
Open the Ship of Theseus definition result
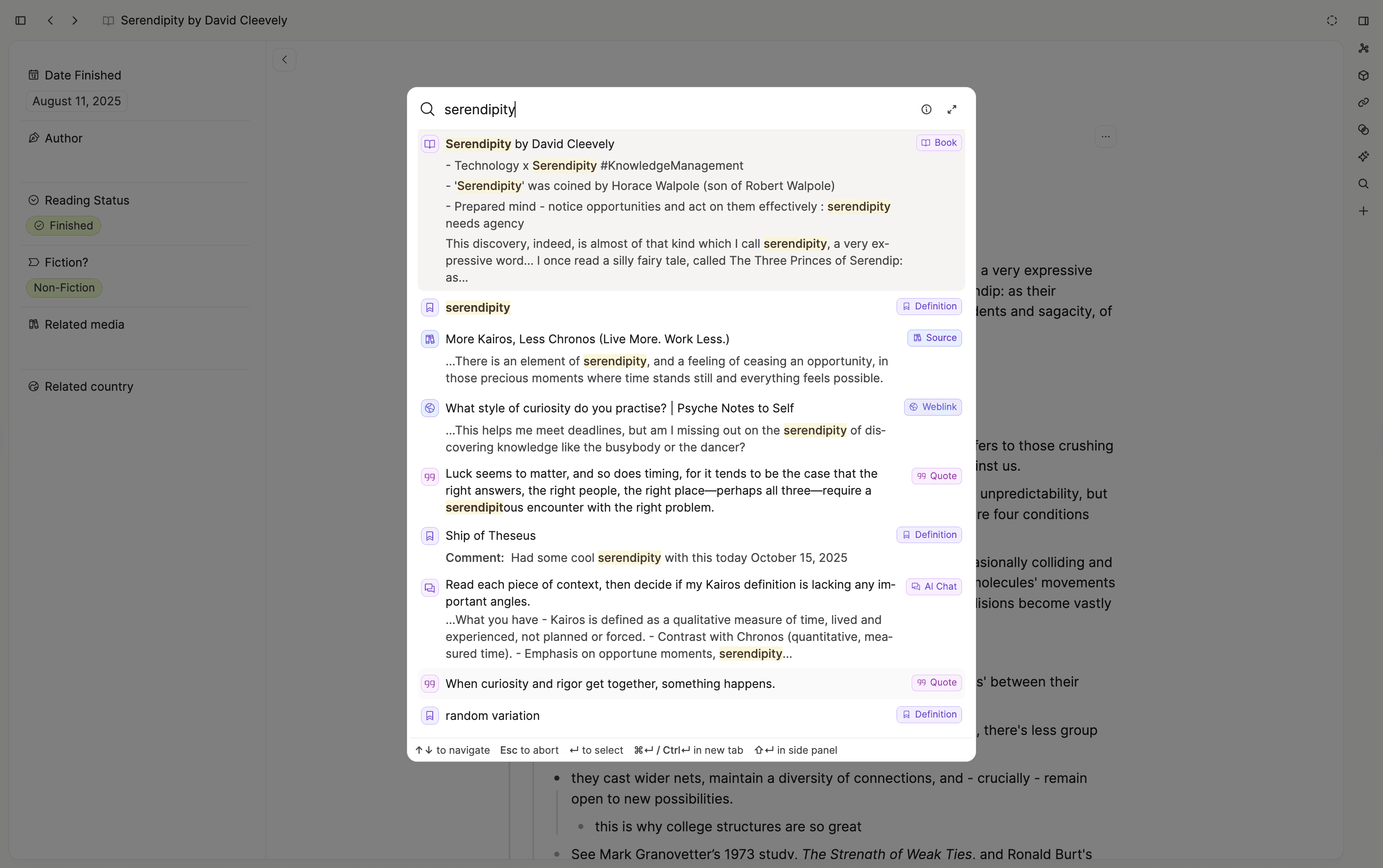pyautogui.click(x=491, y=535)
